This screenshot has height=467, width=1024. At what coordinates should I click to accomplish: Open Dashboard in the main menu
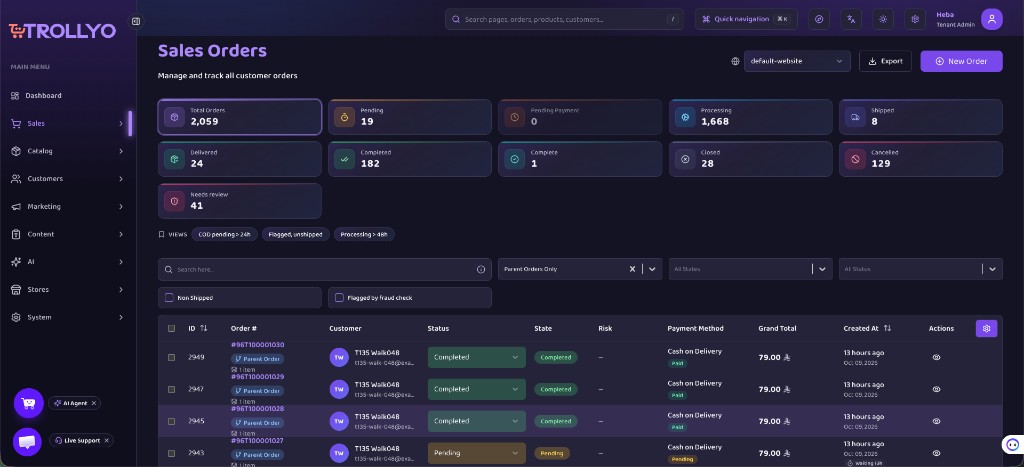[x=67, y=95]
